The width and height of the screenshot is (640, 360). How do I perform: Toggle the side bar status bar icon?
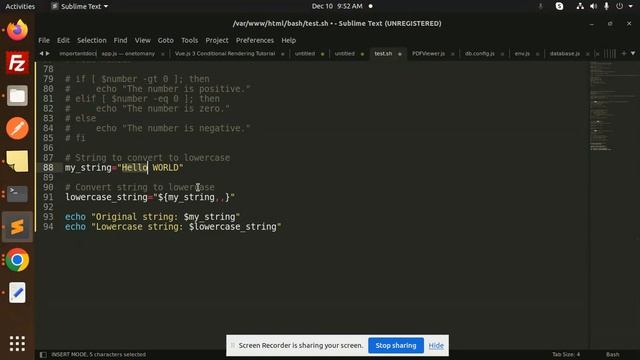(43, 355)
